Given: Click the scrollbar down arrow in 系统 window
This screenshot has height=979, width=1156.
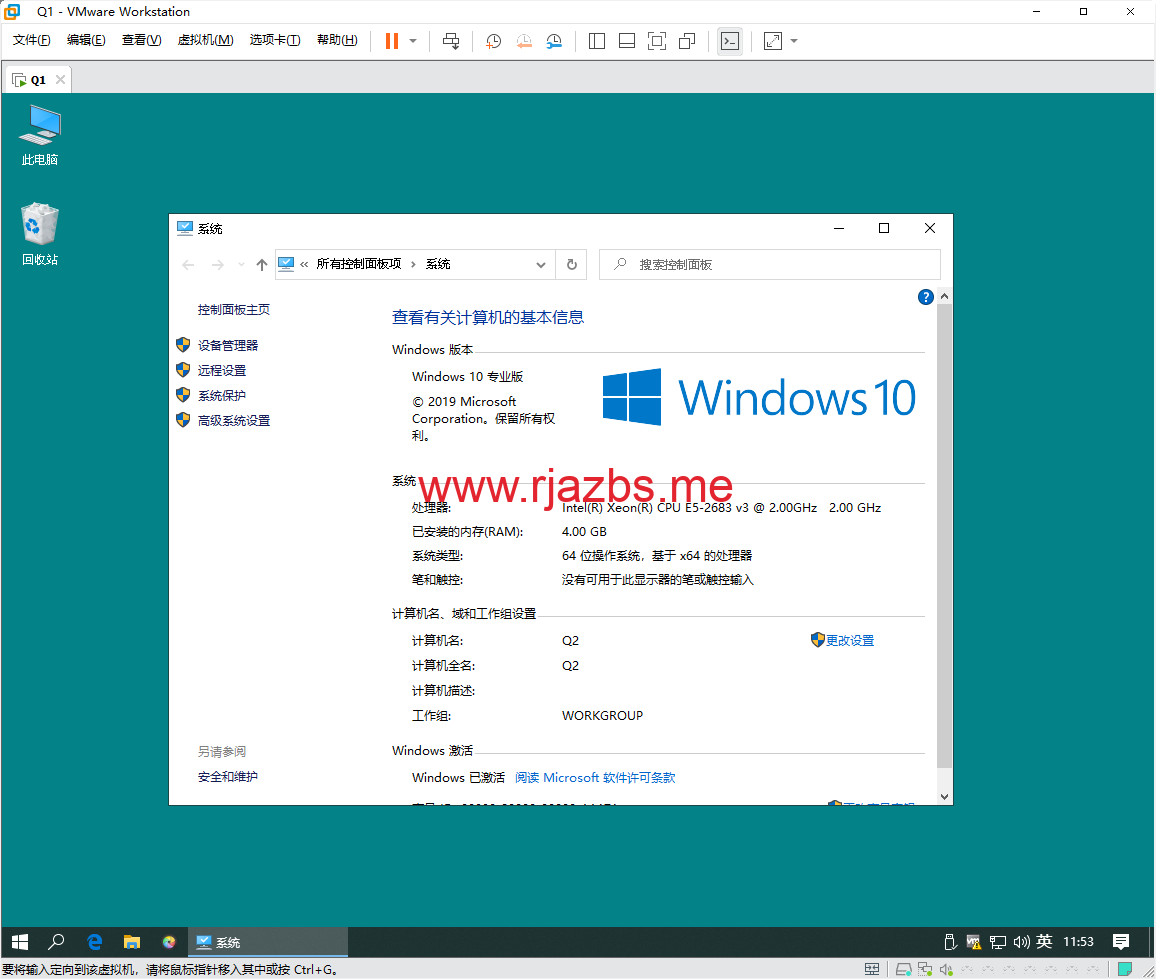Looking at the screenshot, I should point(944,796).
